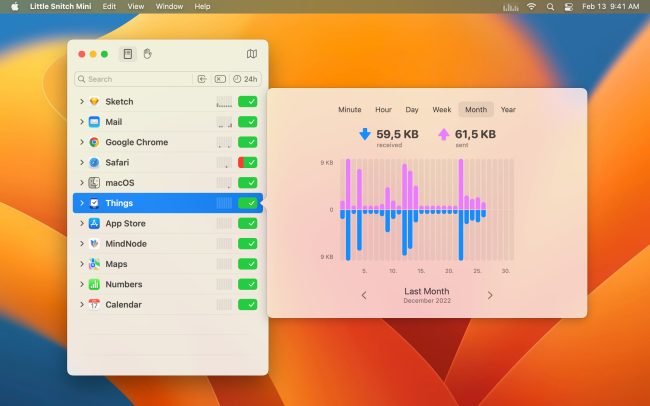
Task: Switch to the connections list view icon
Action: pos(128,54)
